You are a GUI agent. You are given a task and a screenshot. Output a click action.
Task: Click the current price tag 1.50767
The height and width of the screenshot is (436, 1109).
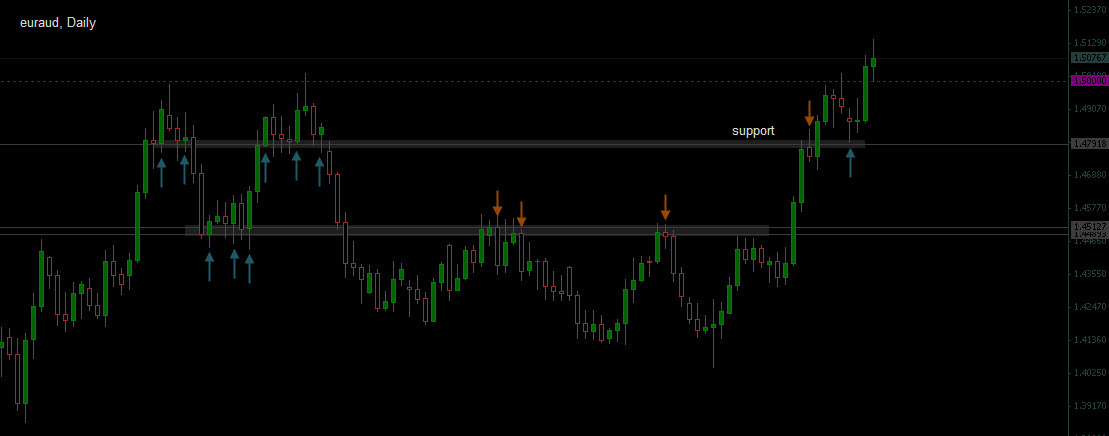pyautogui.click(x=1089, y=58)
